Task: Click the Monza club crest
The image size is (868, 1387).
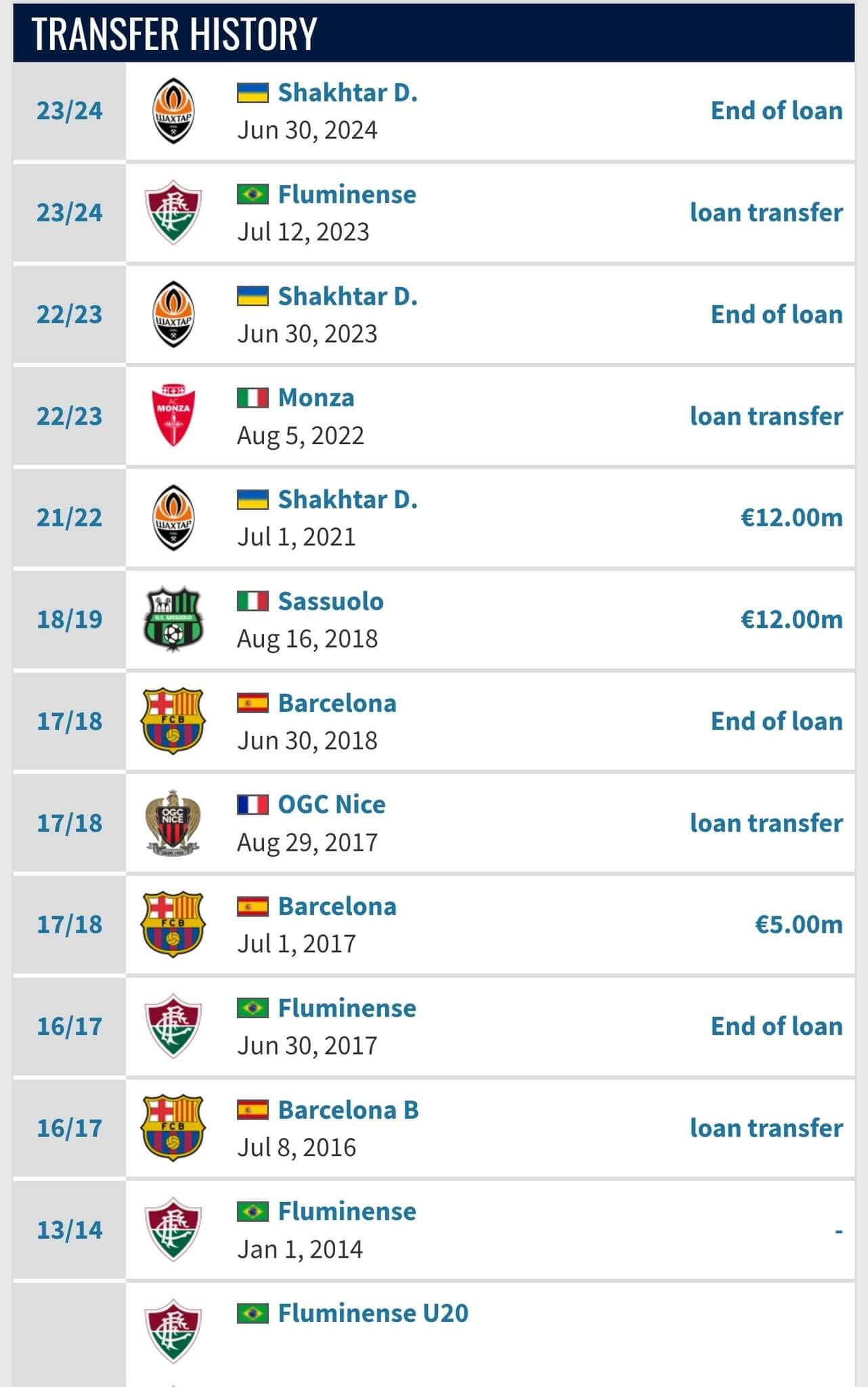Action: point(173,416)
